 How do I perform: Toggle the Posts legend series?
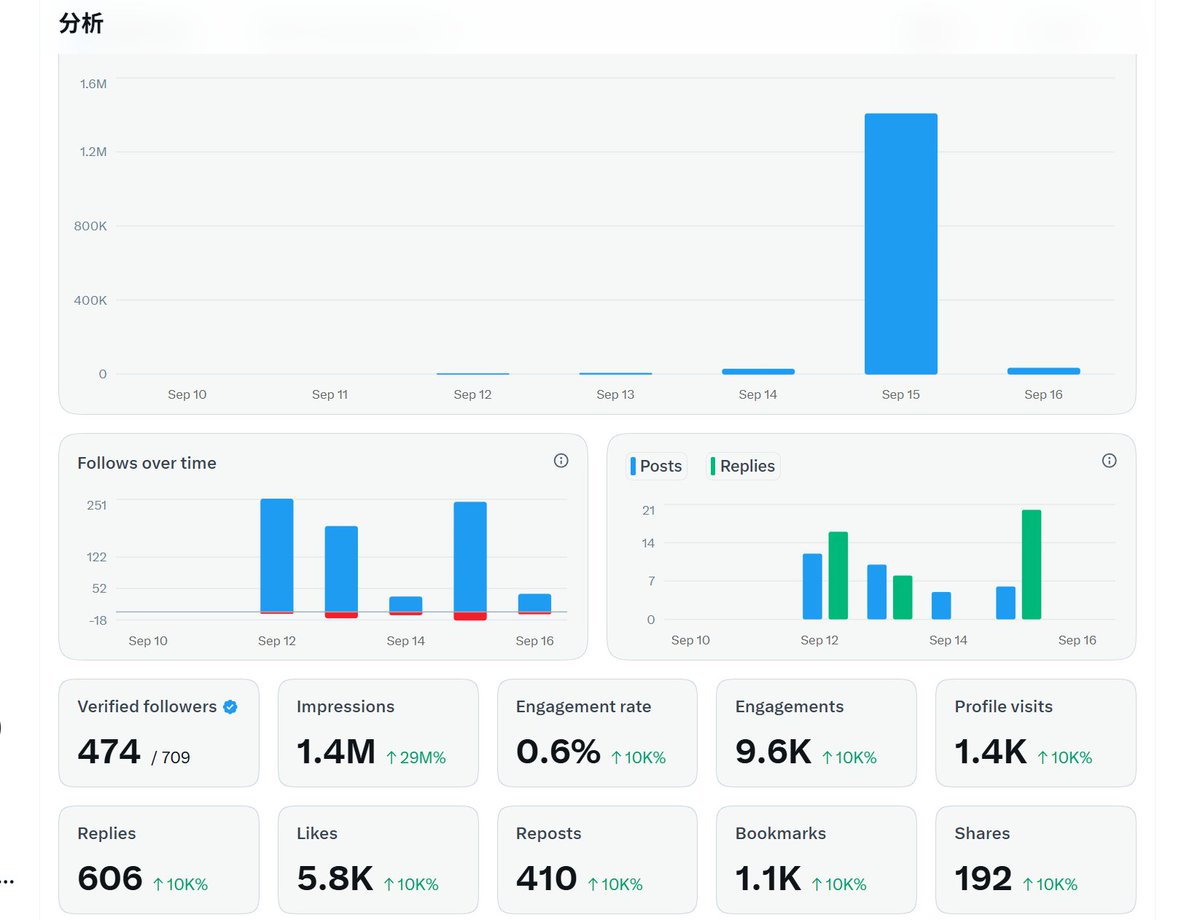coord(656,466)
